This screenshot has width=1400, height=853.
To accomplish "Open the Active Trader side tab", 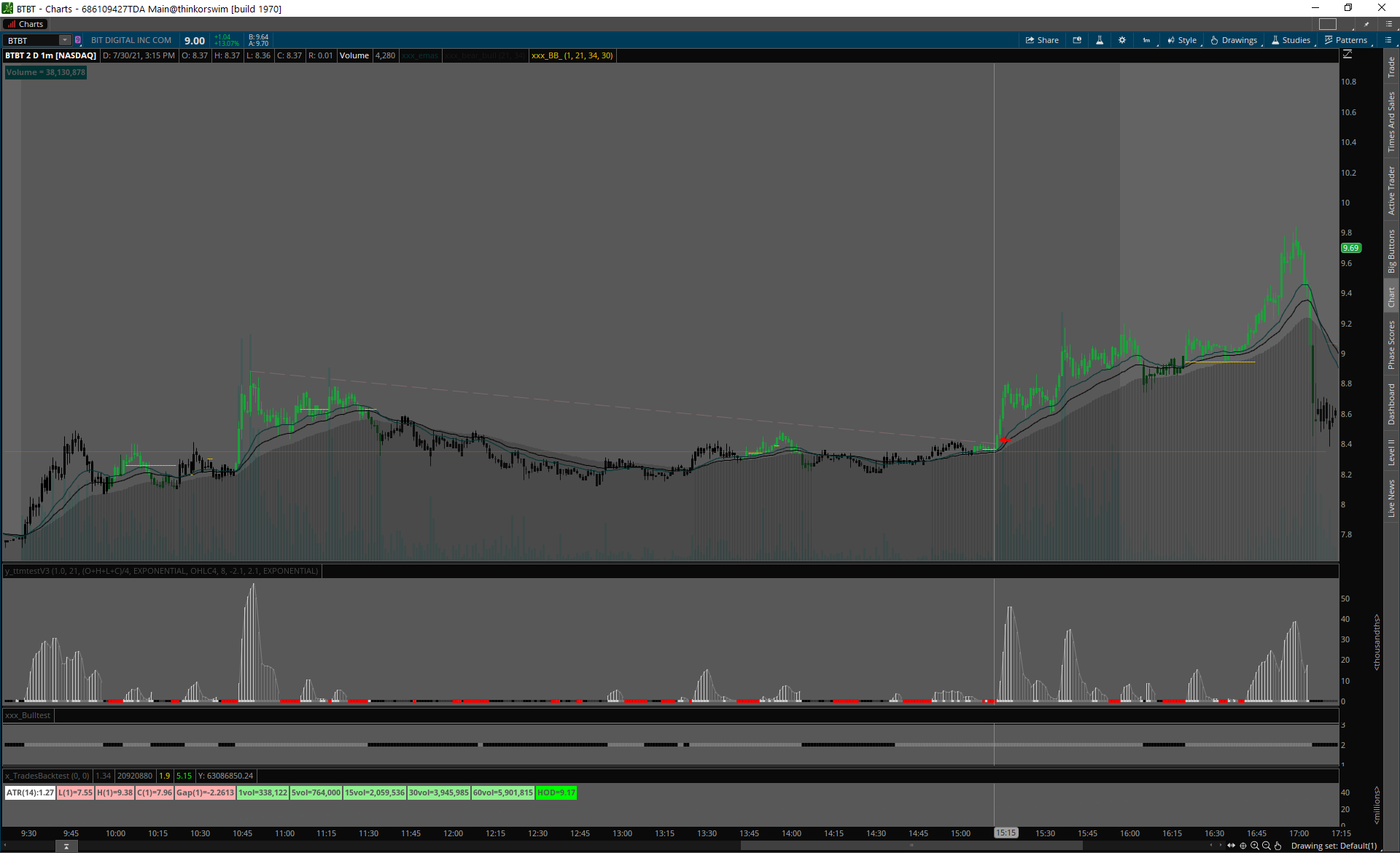I will 1391,190.
